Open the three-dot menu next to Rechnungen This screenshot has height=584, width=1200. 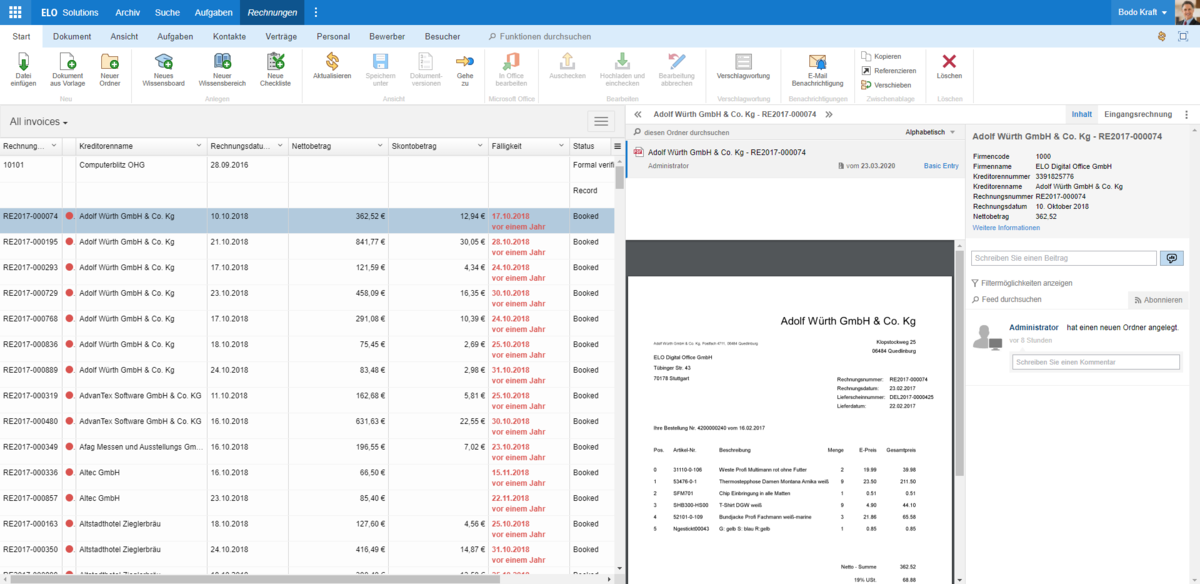pos(316,12)
